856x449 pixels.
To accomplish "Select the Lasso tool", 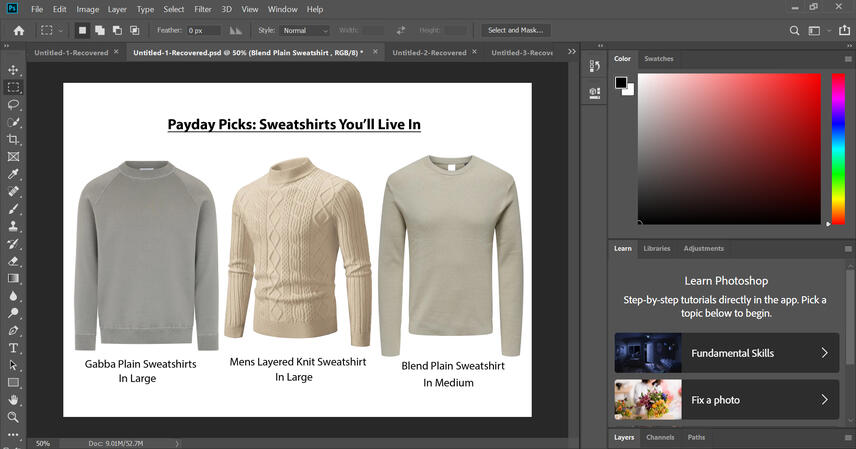I will click(x=13, y=104).
